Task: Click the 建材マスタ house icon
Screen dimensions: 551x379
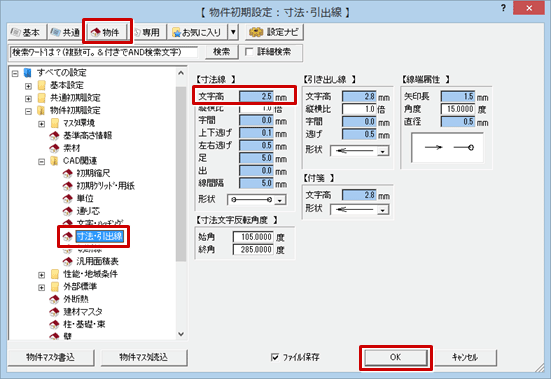Action: (54, 312)
